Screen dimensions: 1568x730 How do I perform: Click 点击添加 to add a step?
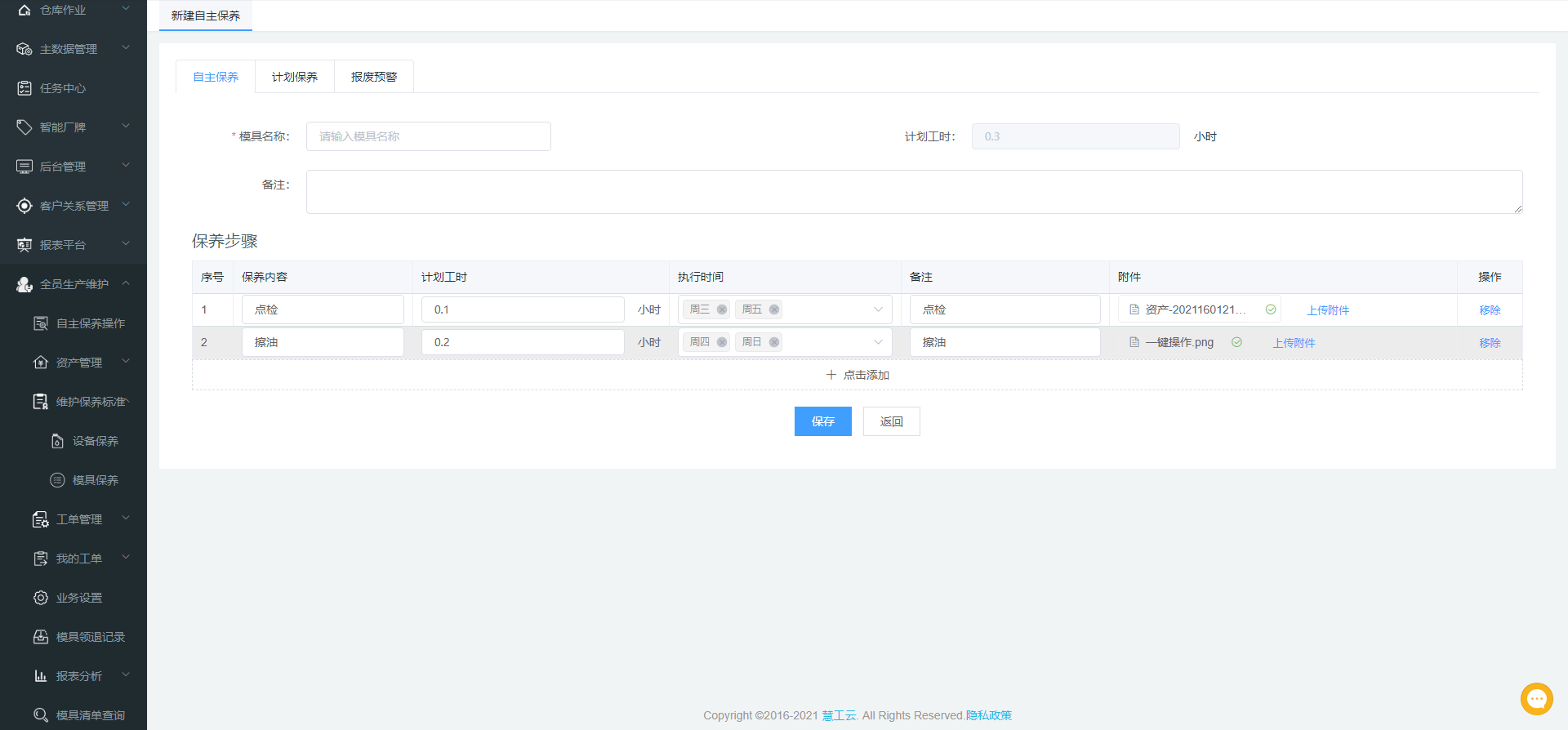coord(857,375)
